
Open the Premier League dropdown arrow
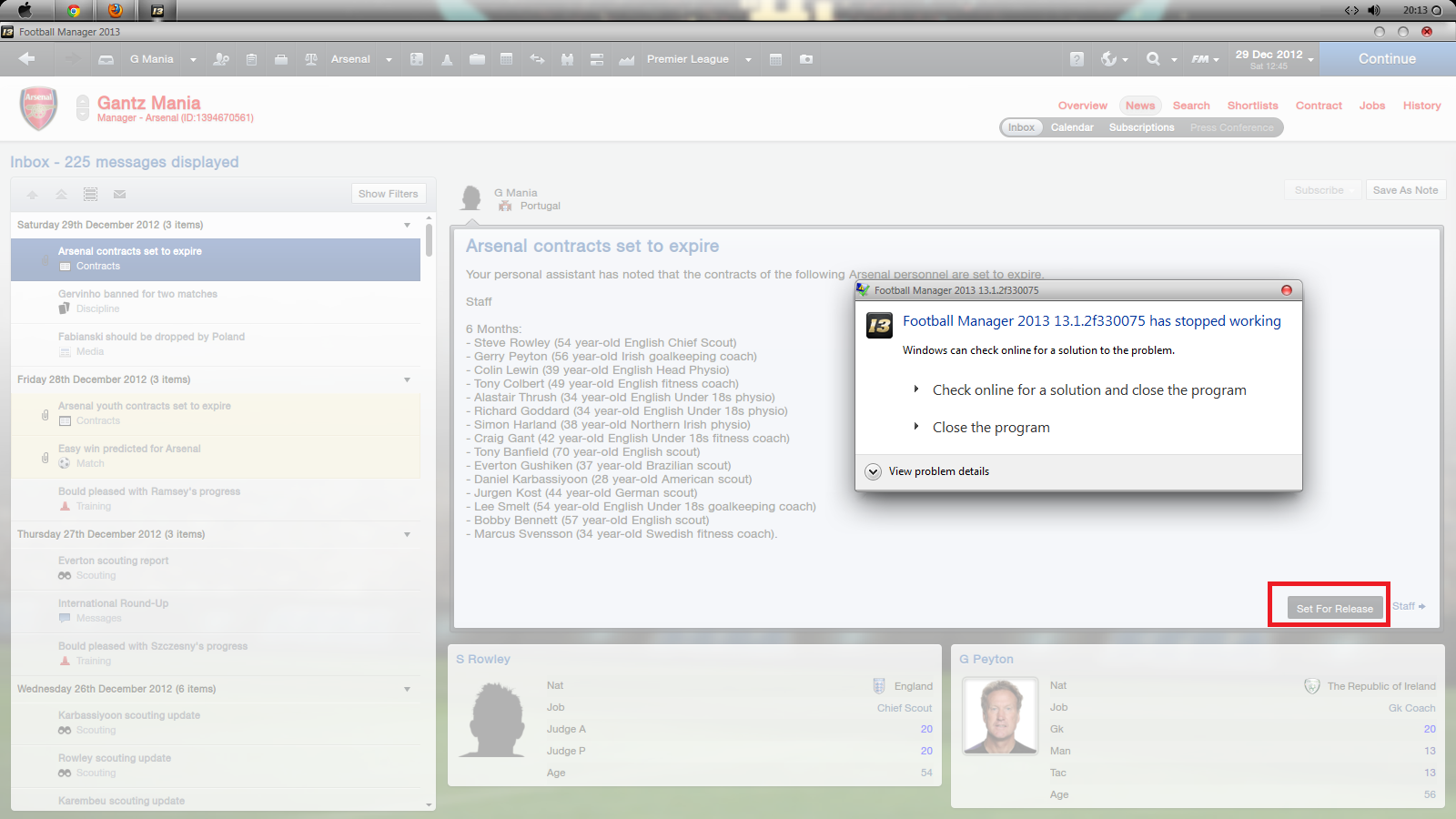coord(748,60)
